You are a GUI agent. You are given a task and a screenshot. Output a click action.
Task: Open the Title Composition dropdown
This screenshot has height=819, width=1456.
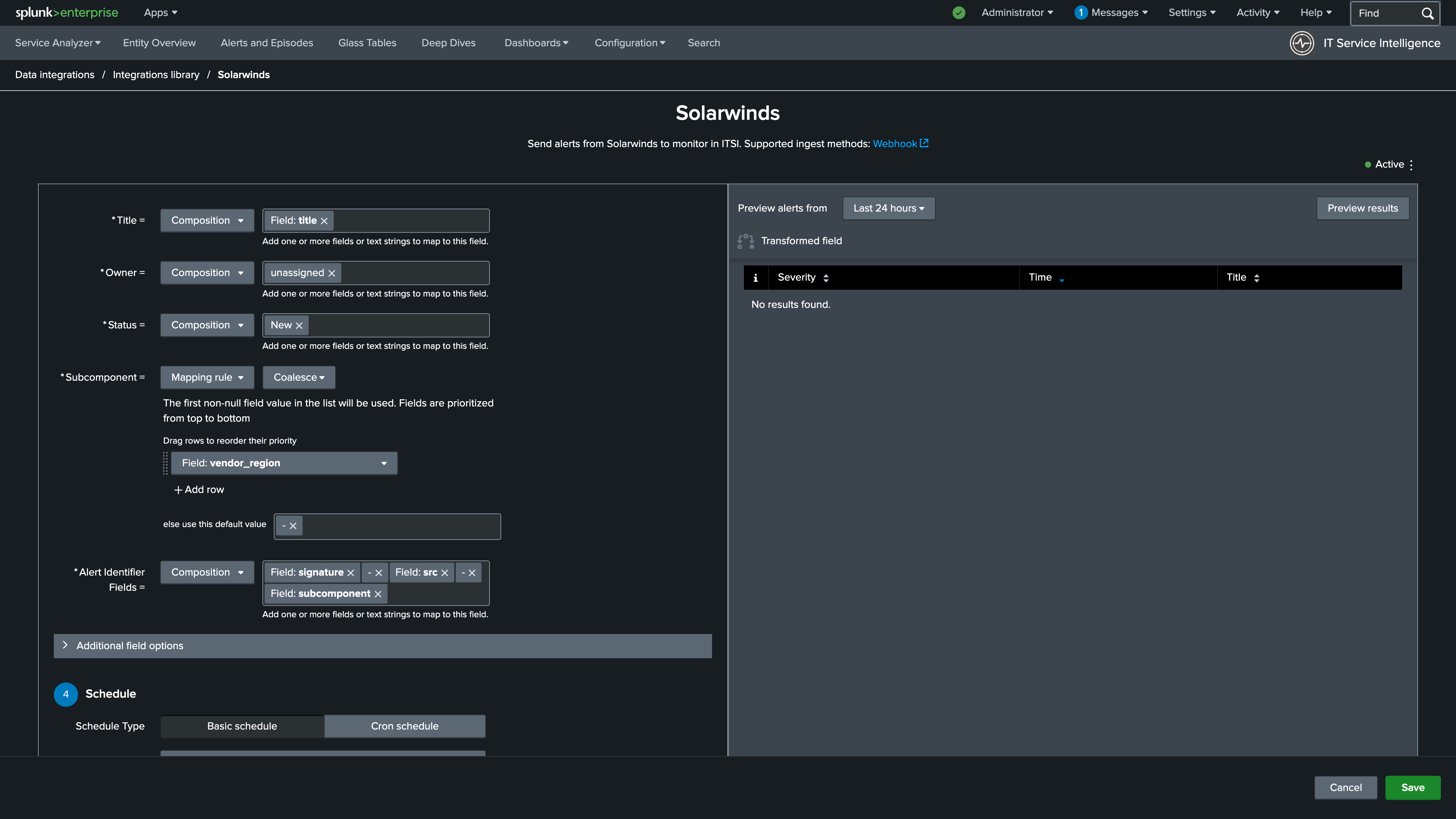click(x=207, y=220)
